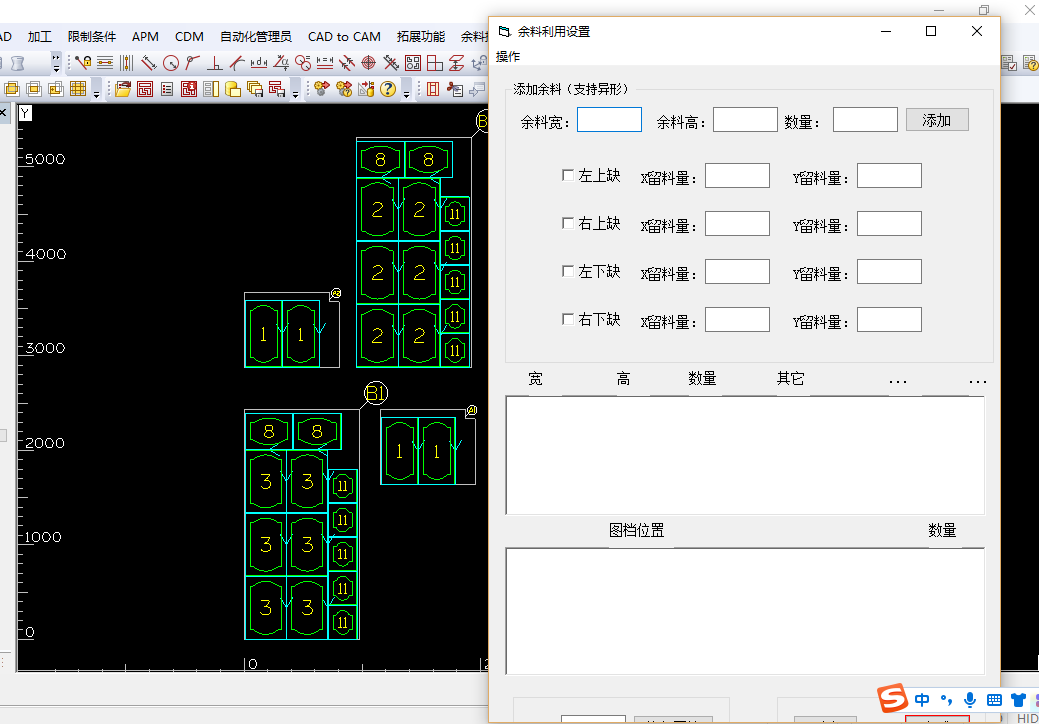The image size is (1039, 724).
Task: Click the radius dimension circle icon
Action: pos(169,65)
